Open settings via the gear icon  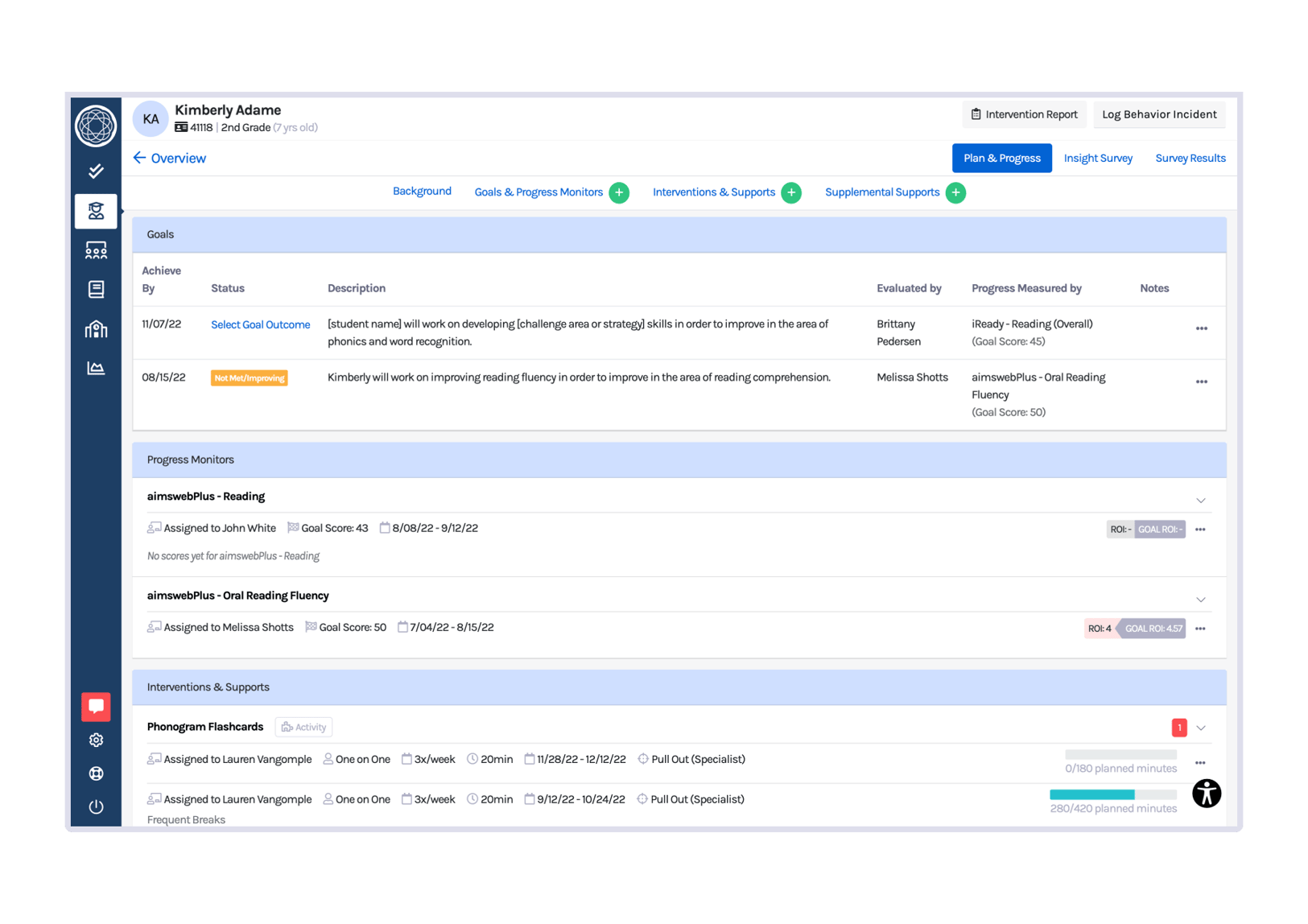(x=96, y=740)
